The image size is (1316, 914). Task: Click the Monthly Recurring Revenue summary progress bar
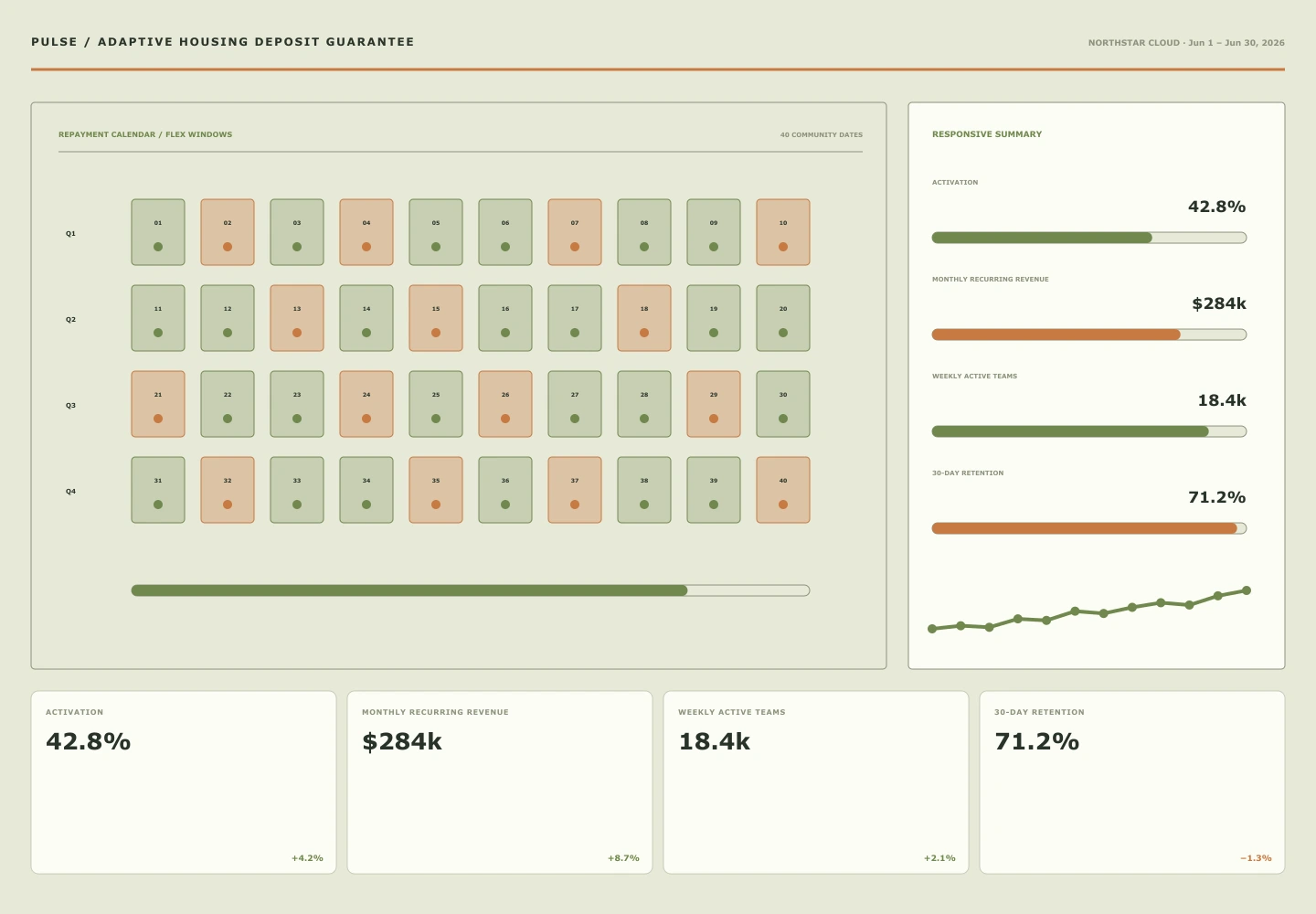point(1089,335)
